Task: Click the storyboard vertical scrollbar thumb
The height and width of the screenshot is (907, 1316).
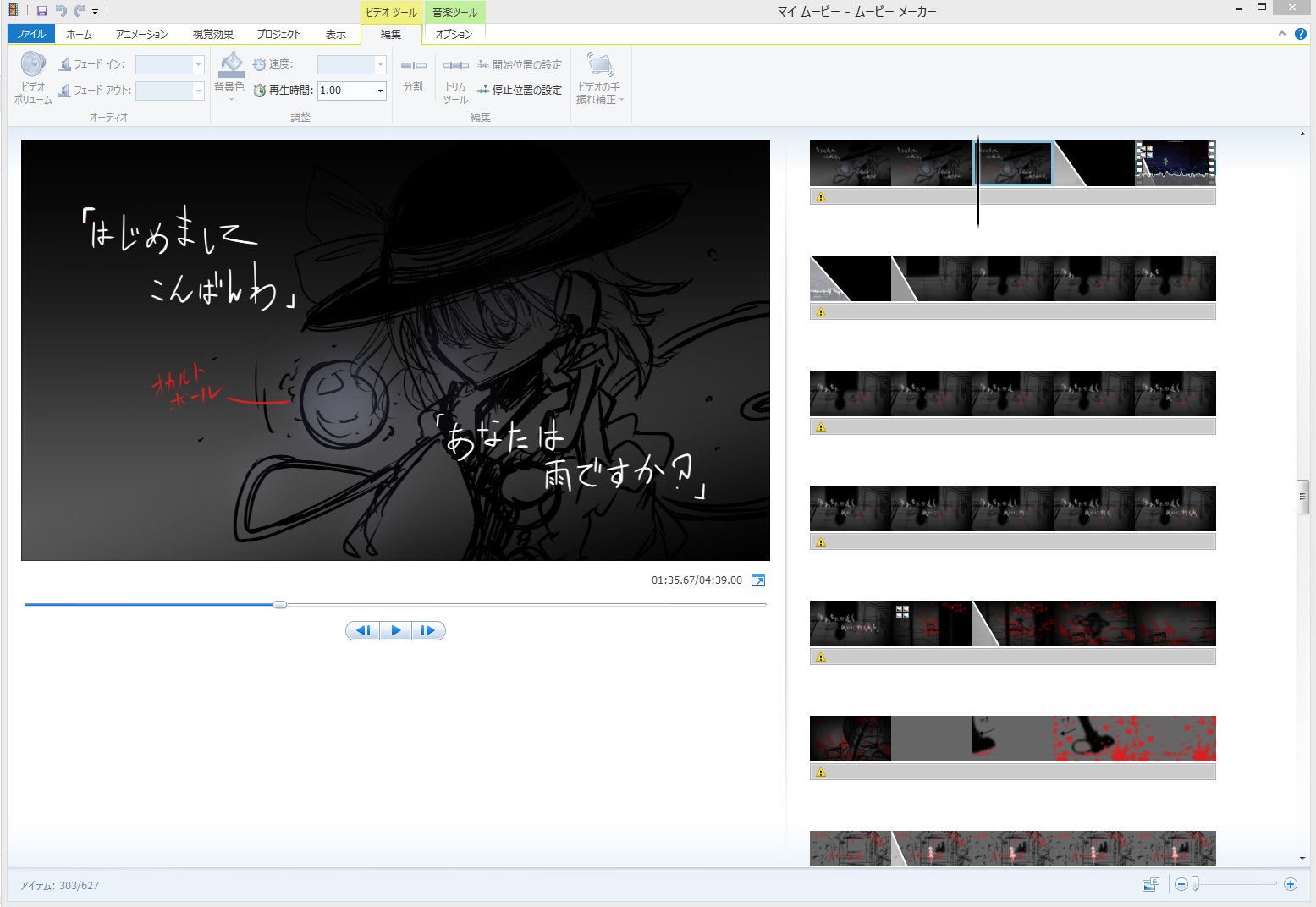Action: pos(1302,497)
